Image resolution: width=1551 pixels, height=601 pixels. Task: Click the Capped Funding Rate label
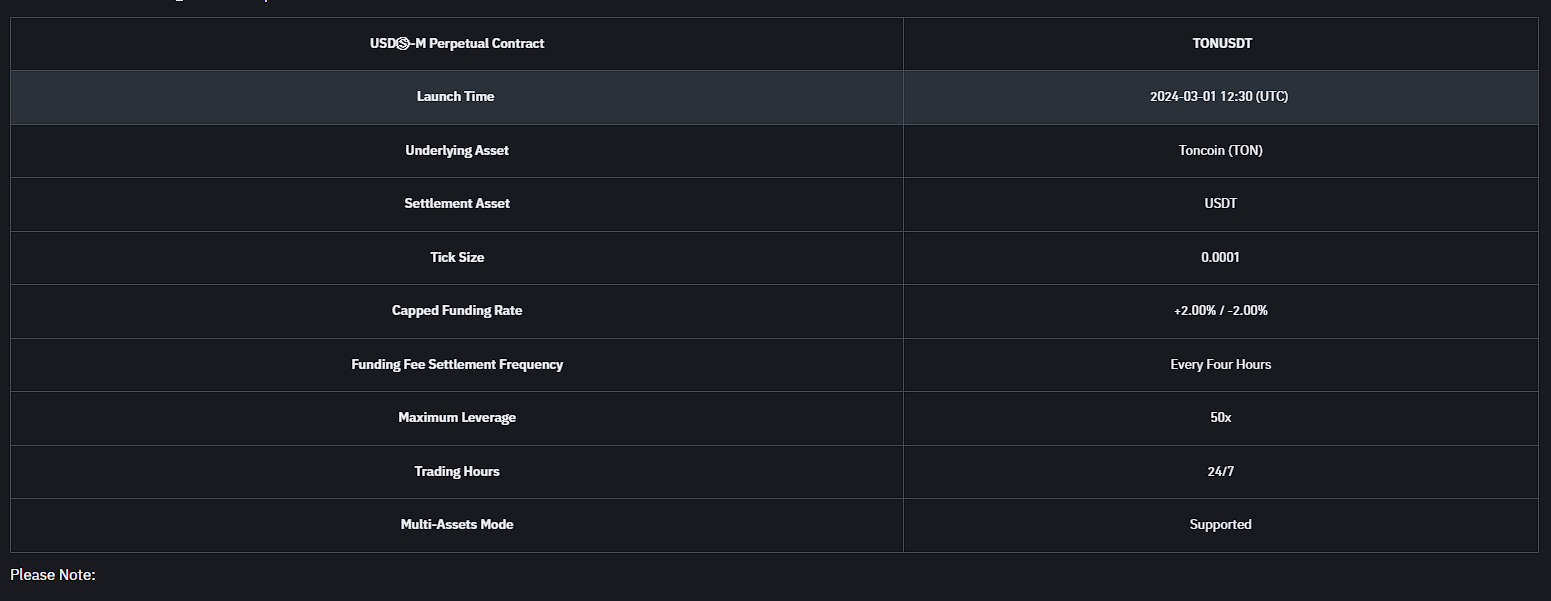(457, 311)
